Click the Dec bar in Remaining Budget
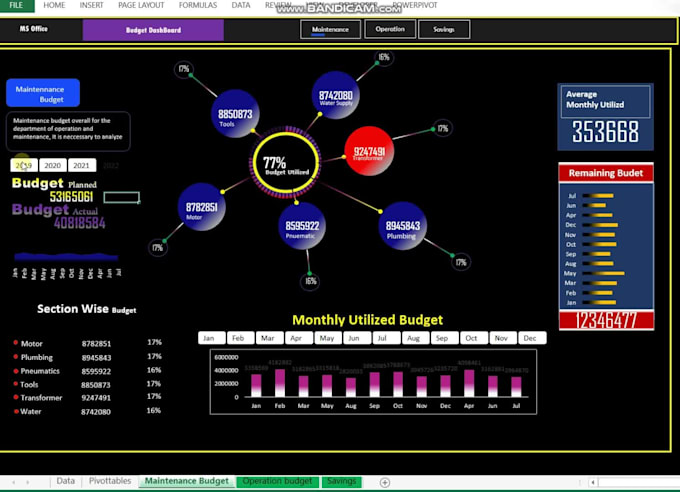 pos(600,225)
